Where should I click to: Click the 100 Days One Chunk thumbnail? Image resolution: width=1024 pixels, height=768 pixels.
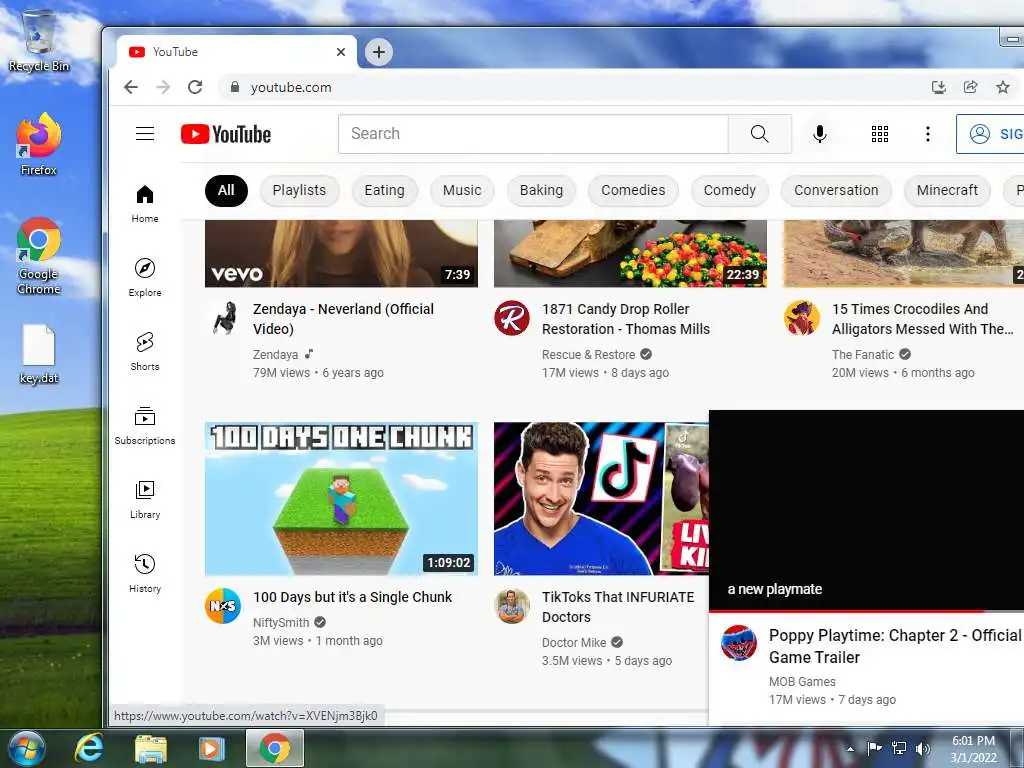(341, 499)
